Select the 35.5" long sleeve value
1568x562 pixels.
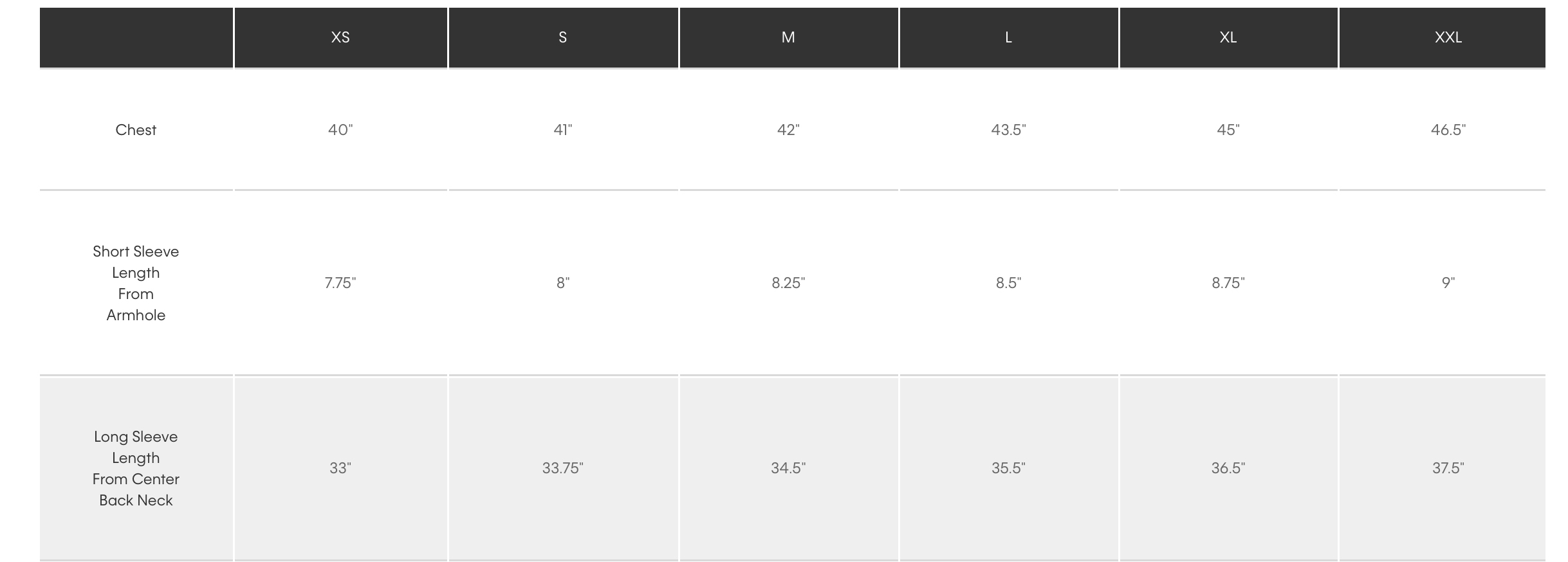pyautogui.click(x=1008, y=468)
